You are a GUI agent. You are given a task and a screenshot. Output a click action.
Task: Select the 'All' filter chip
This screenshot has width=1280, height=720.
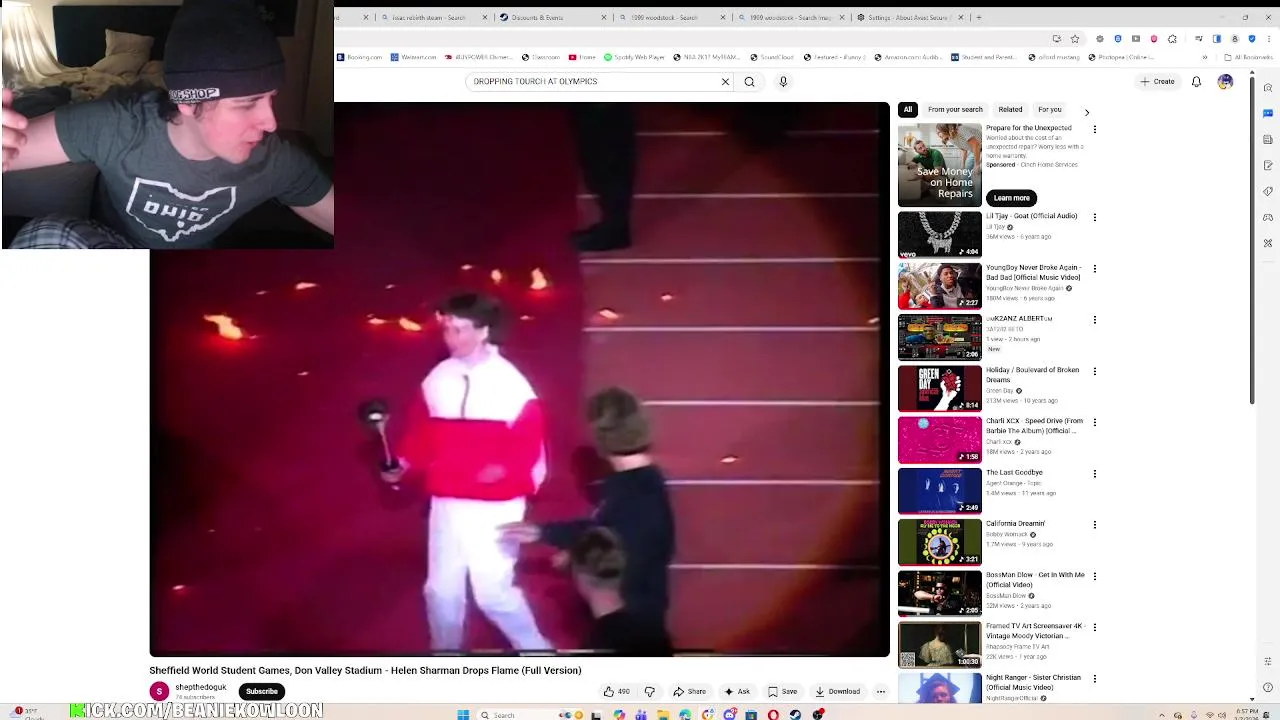(x=908, y=110)
